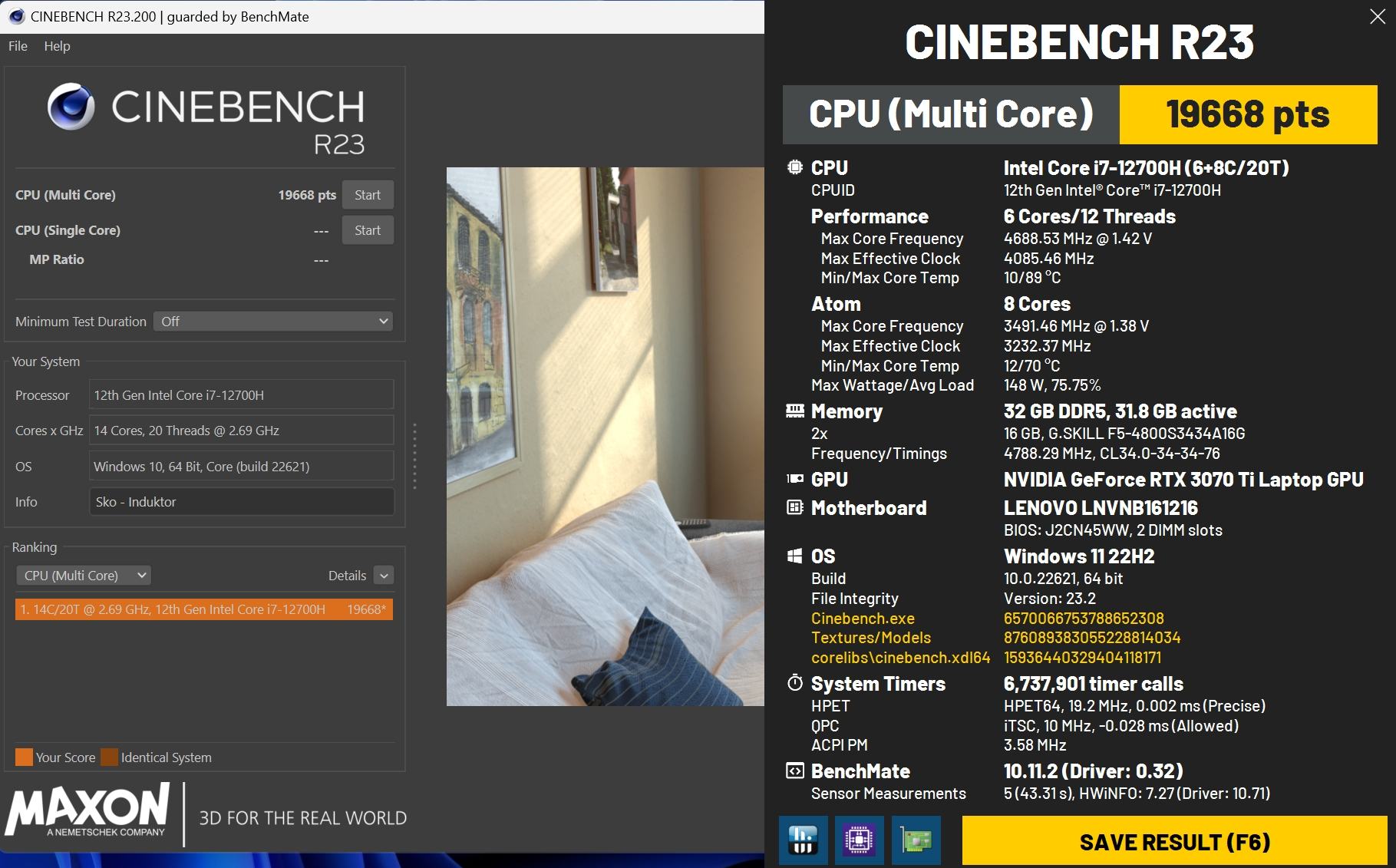Open the Help menu
The image size is (1396, 868).
57,46
